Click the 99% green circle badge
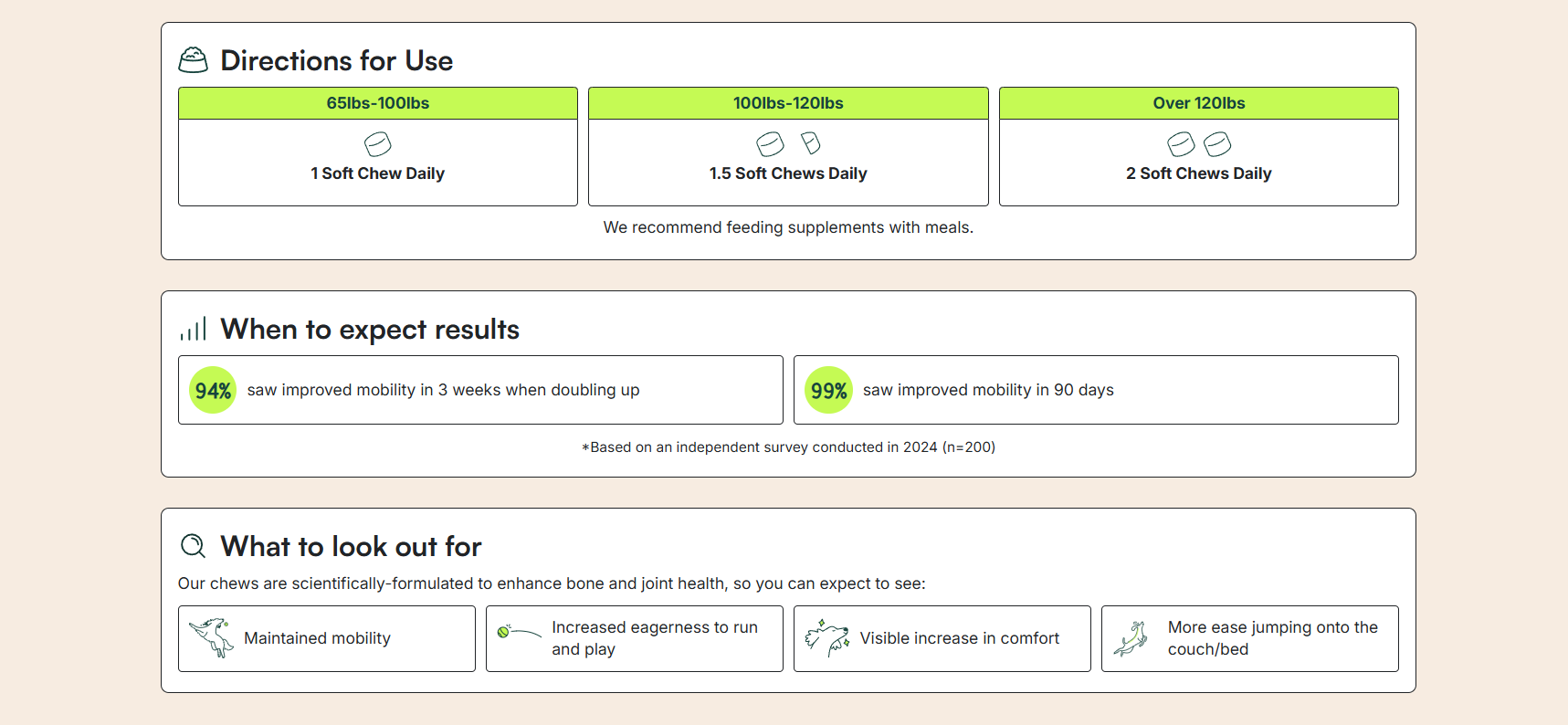This screenshot has height=725, width=1568. tap(828, 391)
